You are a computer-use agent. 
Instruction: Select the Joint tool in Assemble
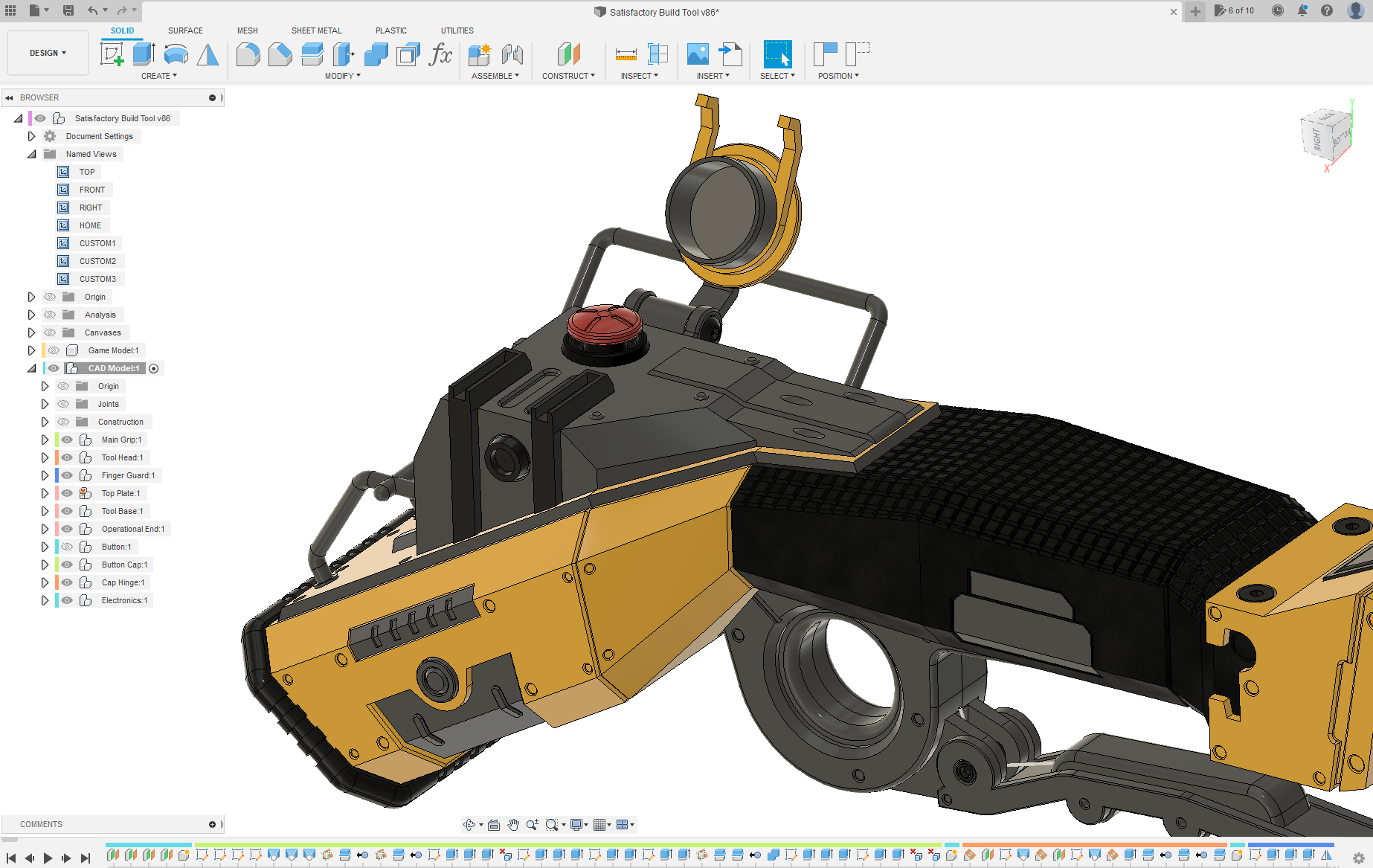(512, 54)
